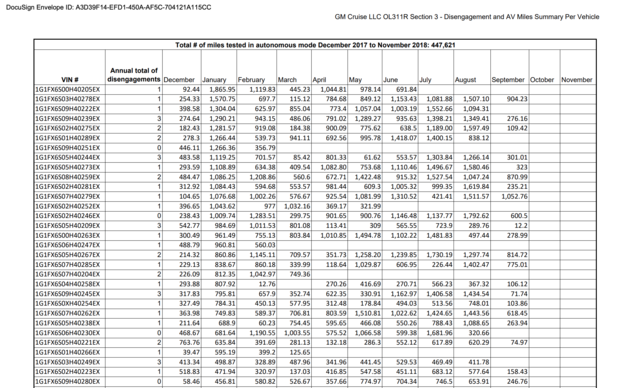Click VIN cell 1G1FX6S09H40251EX

click(68, 148)
